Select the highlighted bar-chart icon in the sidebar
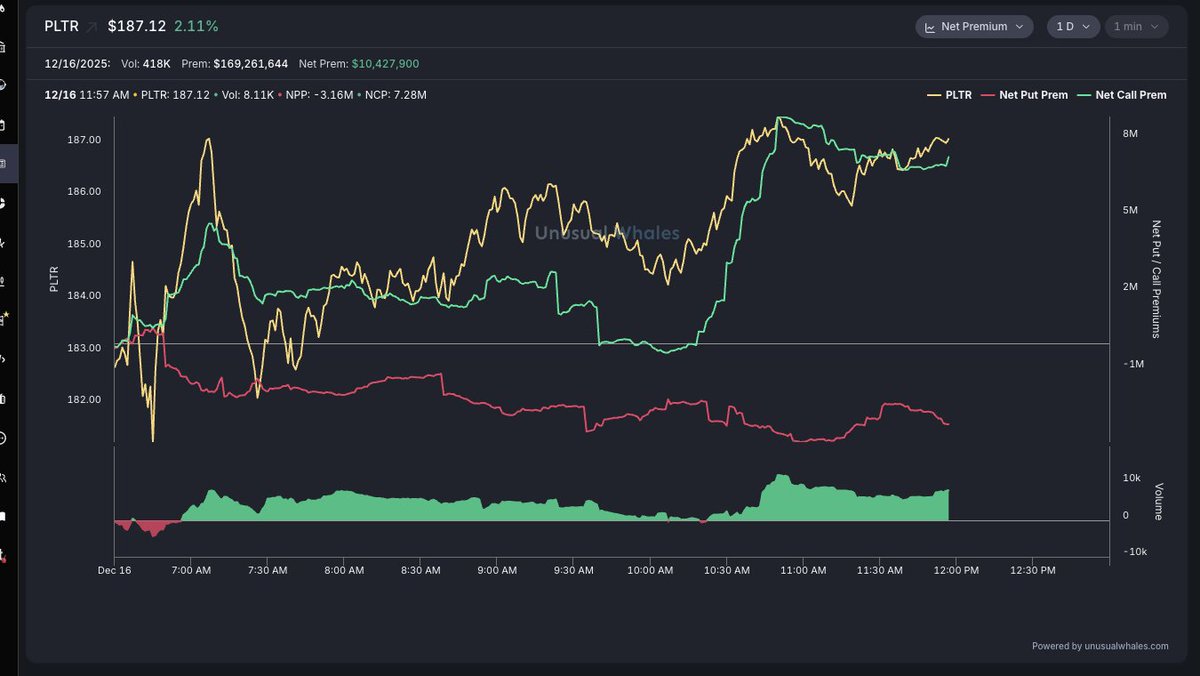This screenshot has height=676, width=1200. tap(8, 164)
